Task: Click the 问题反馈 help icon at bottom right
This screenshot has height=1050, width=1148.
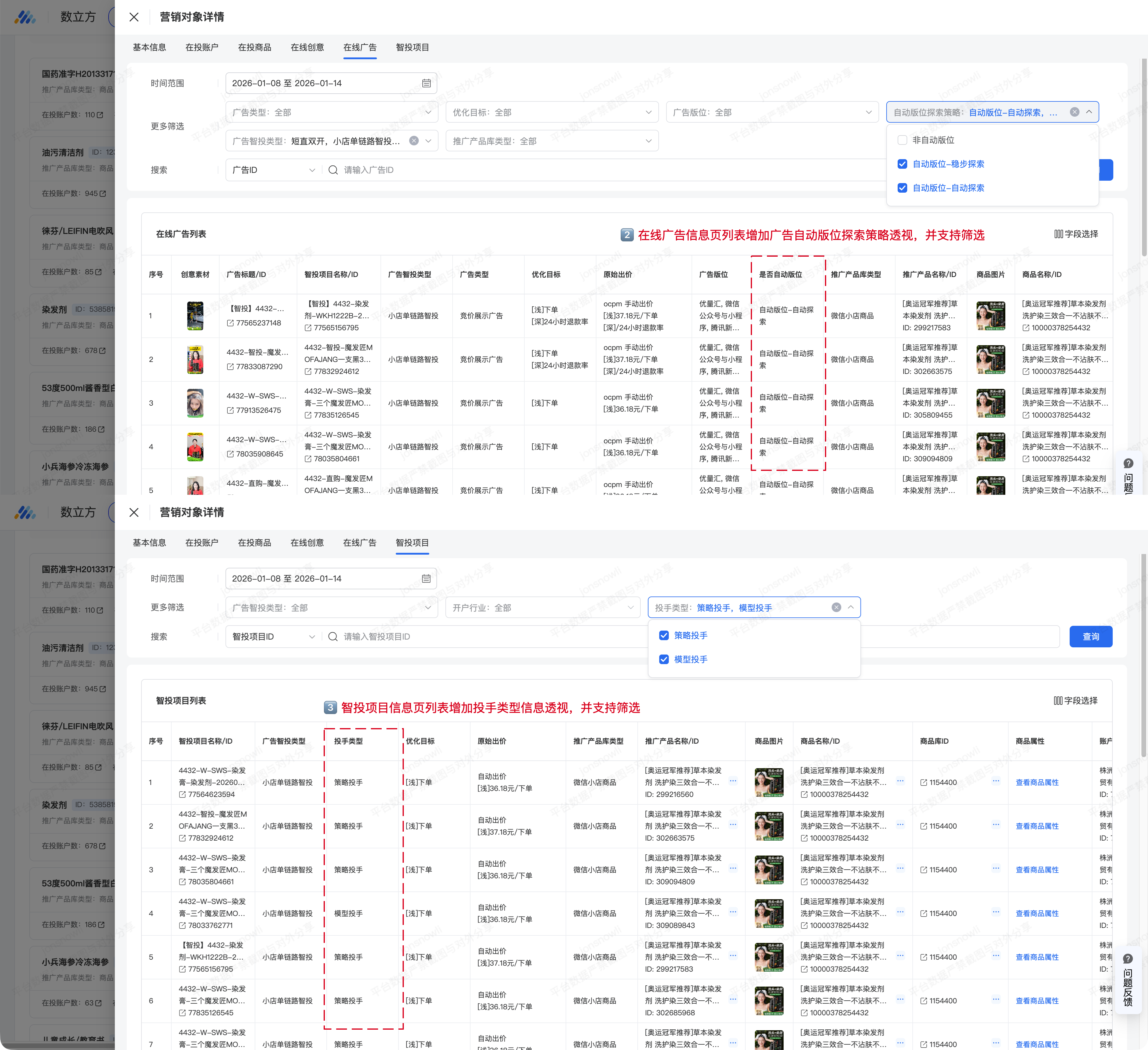Action: (x=1127, y=959)
